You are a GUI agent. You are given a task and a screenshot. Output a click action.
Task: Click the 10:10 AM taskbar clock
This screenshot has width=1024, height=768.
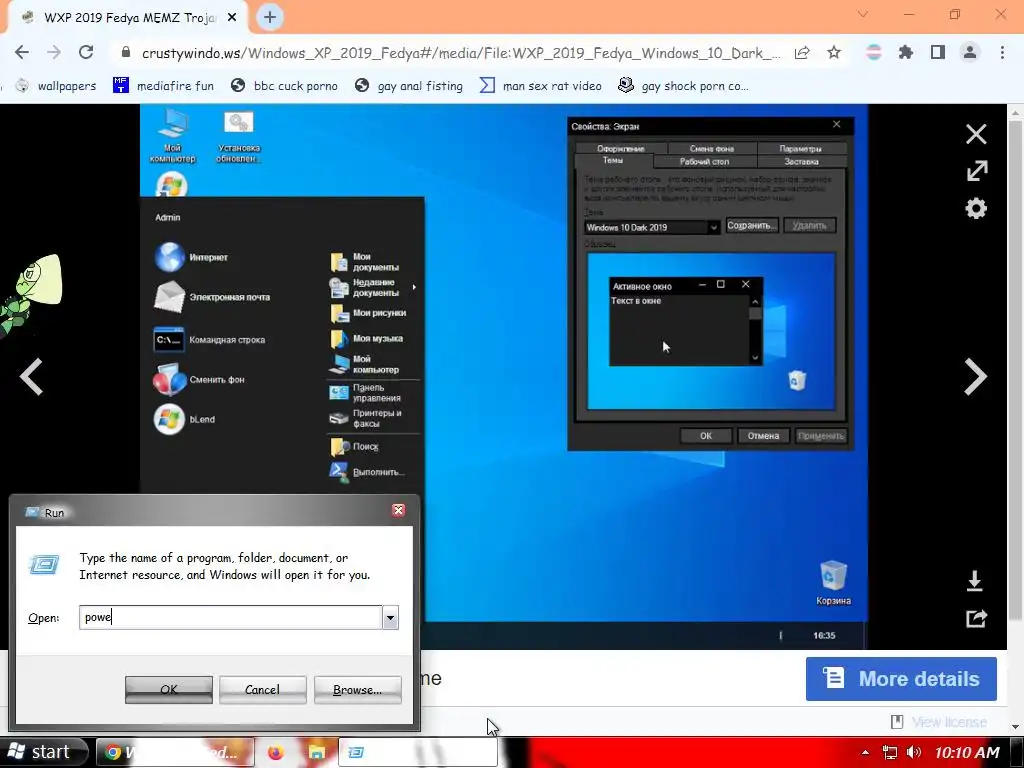pos(967,752)
